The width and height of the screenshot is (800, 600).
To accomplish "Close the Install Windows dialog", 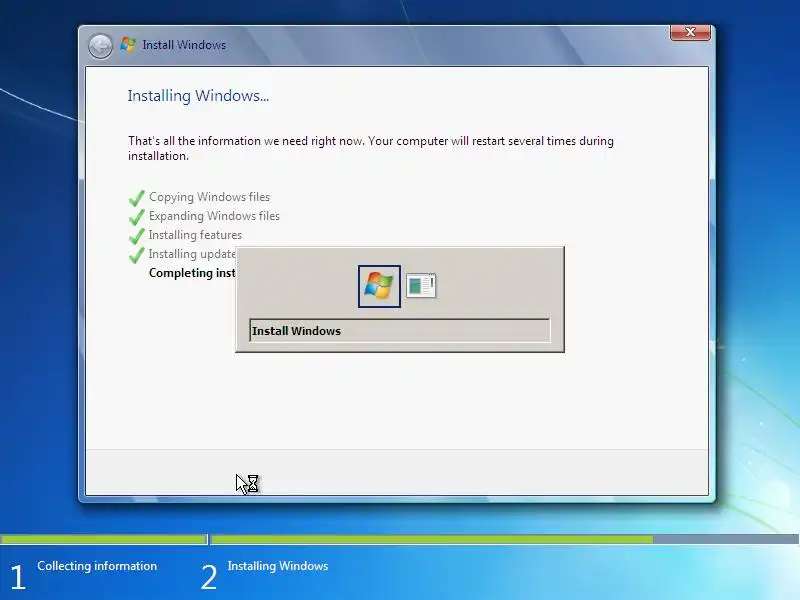I will click(690, 32).
